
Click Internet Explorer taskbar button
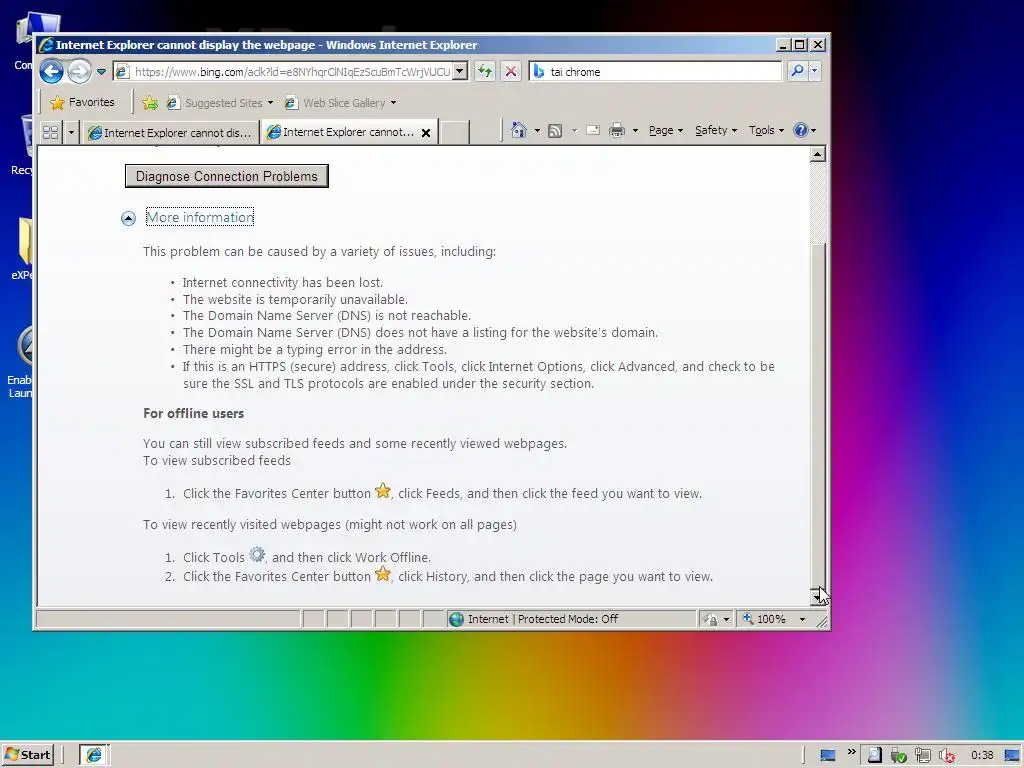[x=94, y=755]
